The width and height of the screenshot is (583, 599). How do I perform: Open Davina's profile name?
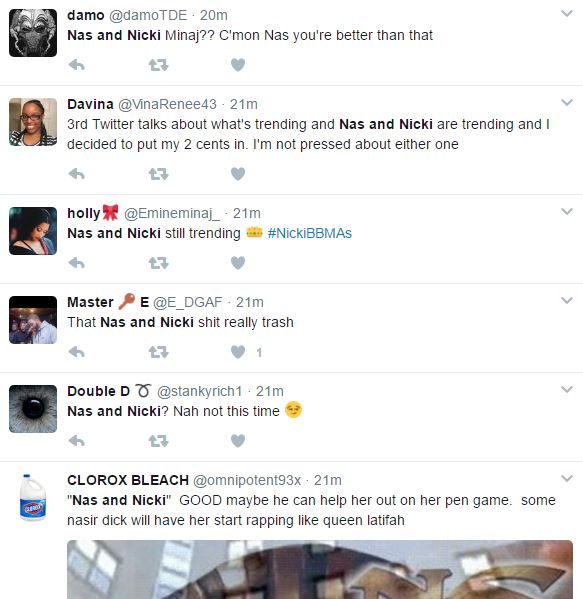point(90,104)
